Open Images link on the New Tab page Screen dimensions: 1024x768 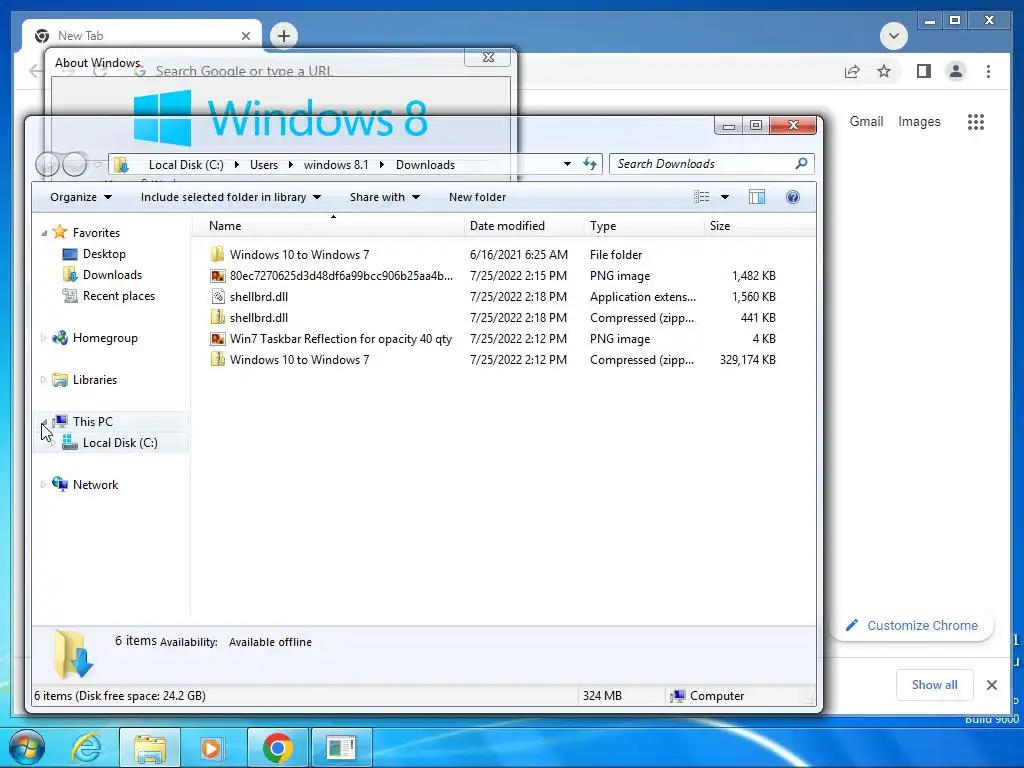tap(919, 121)
